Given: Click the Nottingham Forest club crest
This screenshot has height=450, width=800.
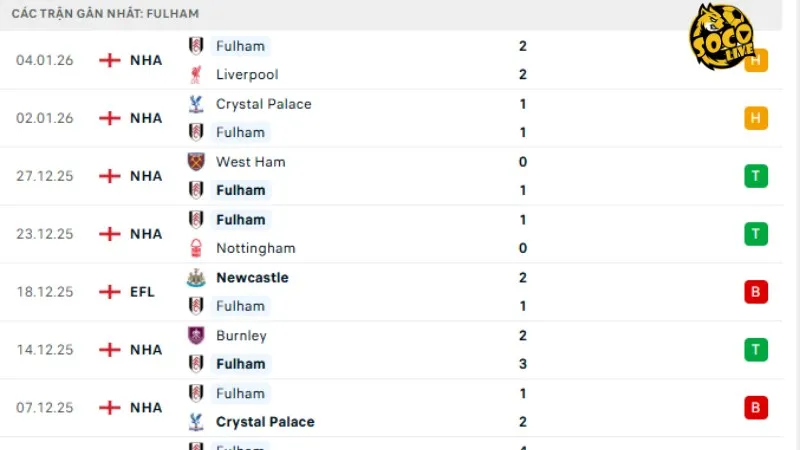Looking at the screenshot, I should pyautogui.click(x=196, y=248).
